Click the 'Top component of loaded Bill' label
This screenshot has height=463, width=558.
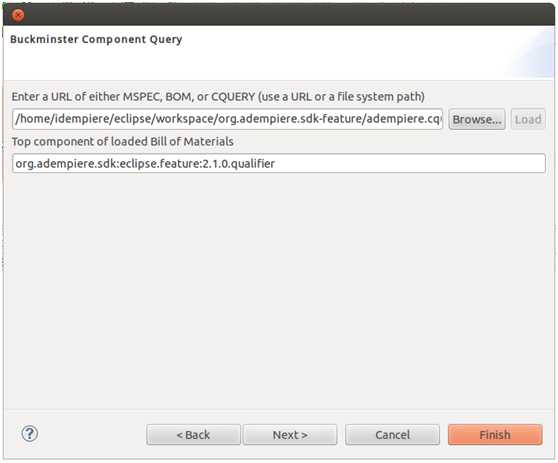(x=123, y=141)
